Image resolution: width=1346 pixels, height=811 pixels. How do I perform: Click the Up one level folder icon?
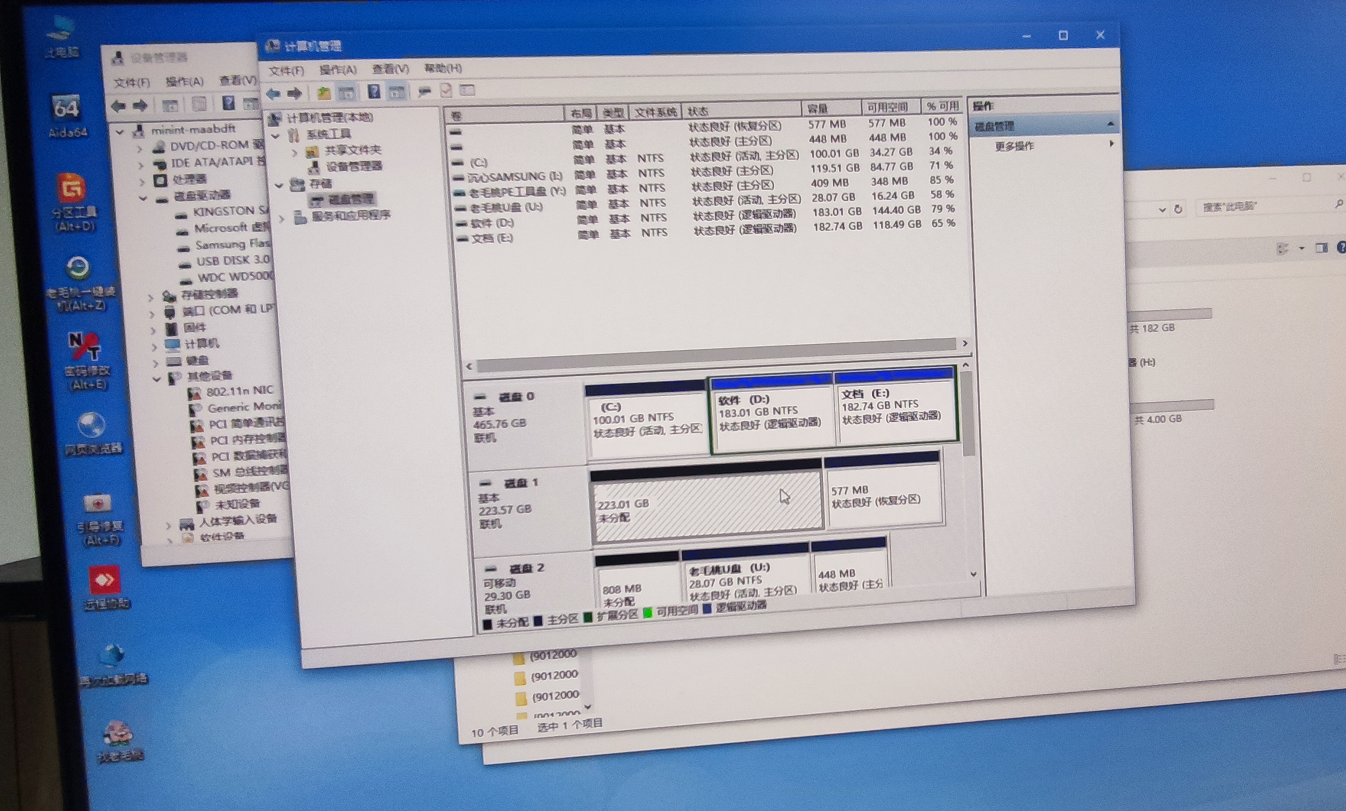[323, 93]
